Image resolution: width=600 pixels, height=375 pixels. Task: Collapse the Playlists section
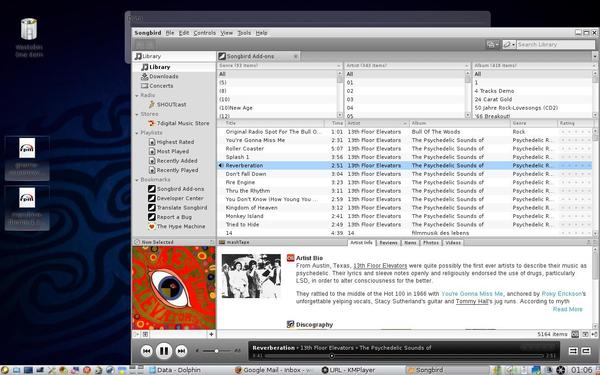(x=137, y=133)
